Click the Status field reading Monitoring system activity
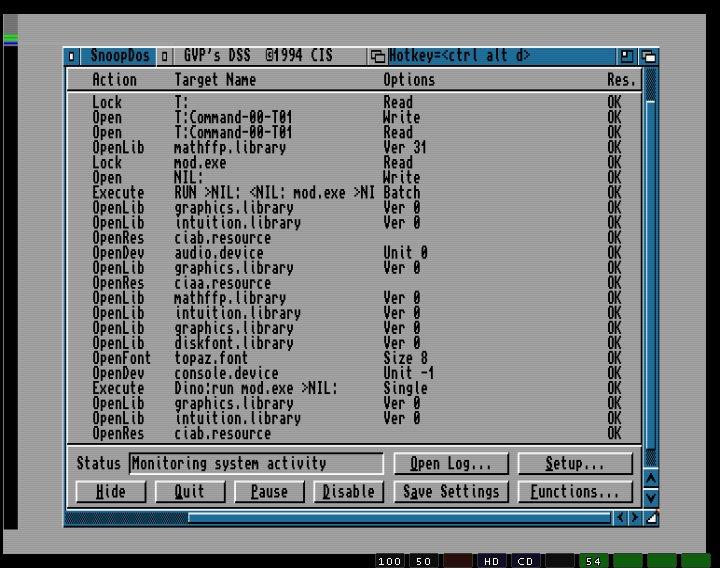The width and height of the screenshot is (720, 568). pyautogui.click(x=256, y=463)
